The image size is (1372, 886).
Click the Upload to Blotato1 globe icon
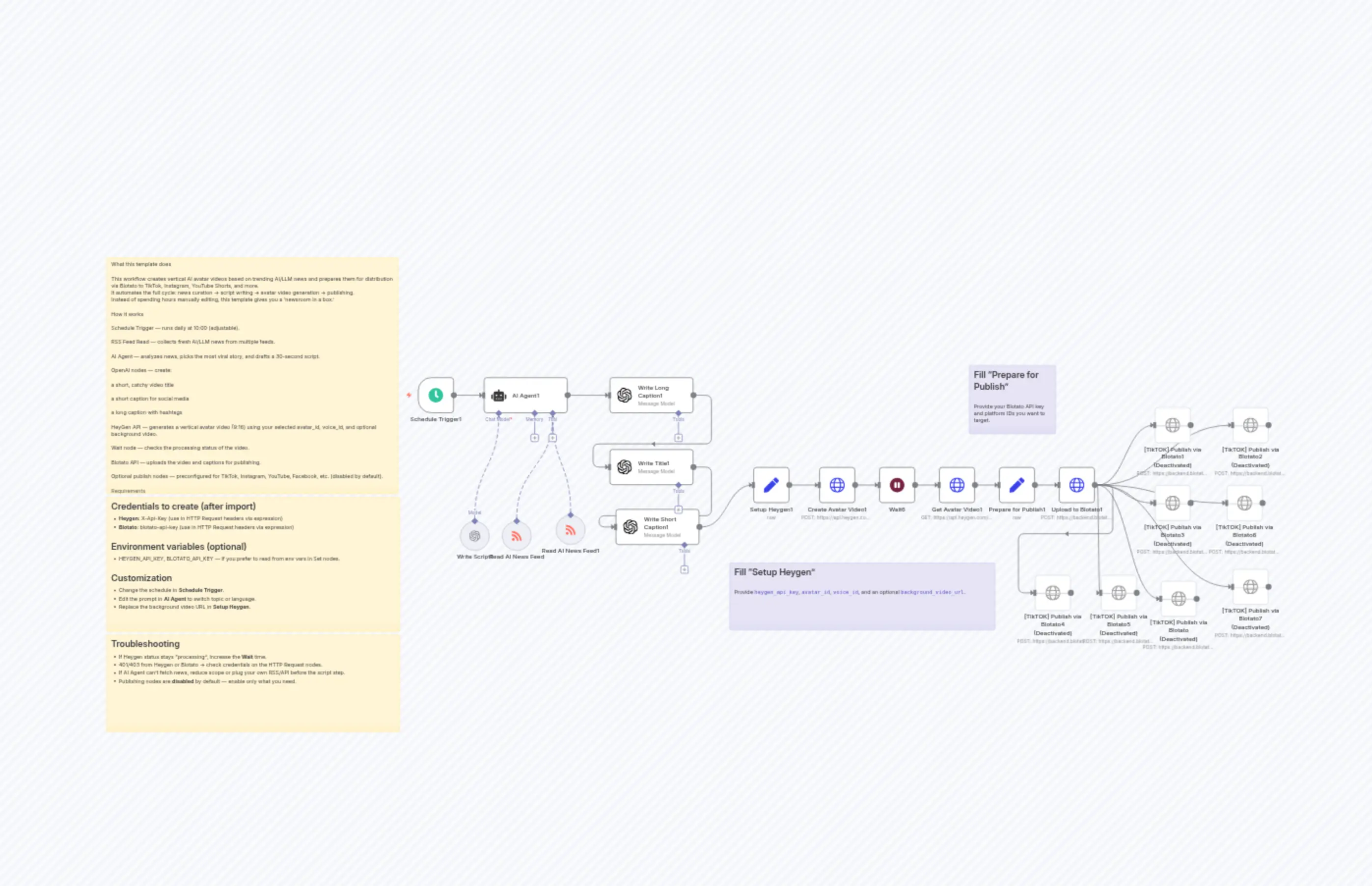point(1077,484)
